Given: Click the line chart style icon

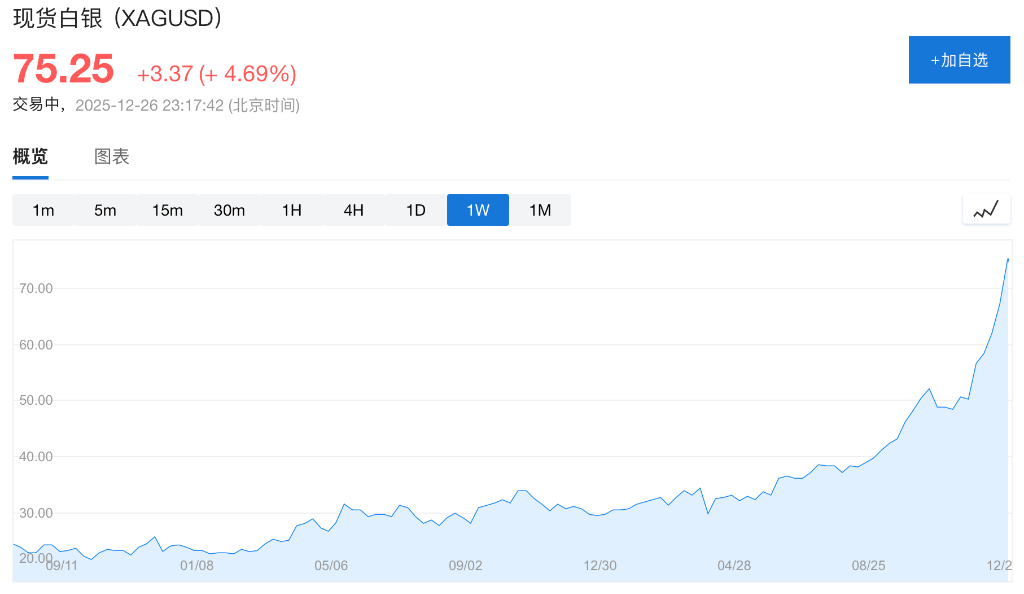Looking at the screenshot, I should [x=986, y=210].
